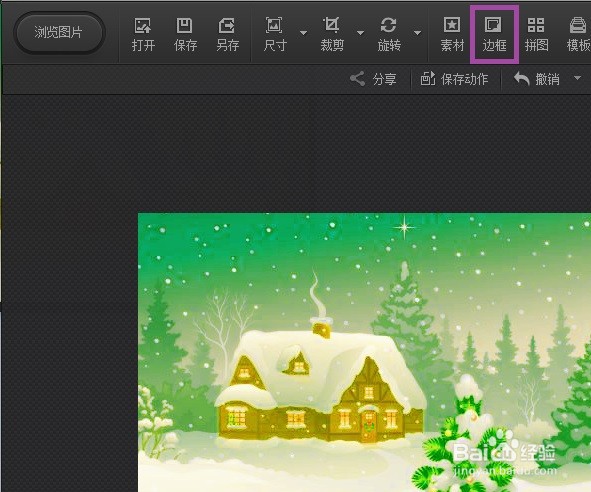Open the 素材 materials panel
The image size is (591, 492).
tap(452, 34)
